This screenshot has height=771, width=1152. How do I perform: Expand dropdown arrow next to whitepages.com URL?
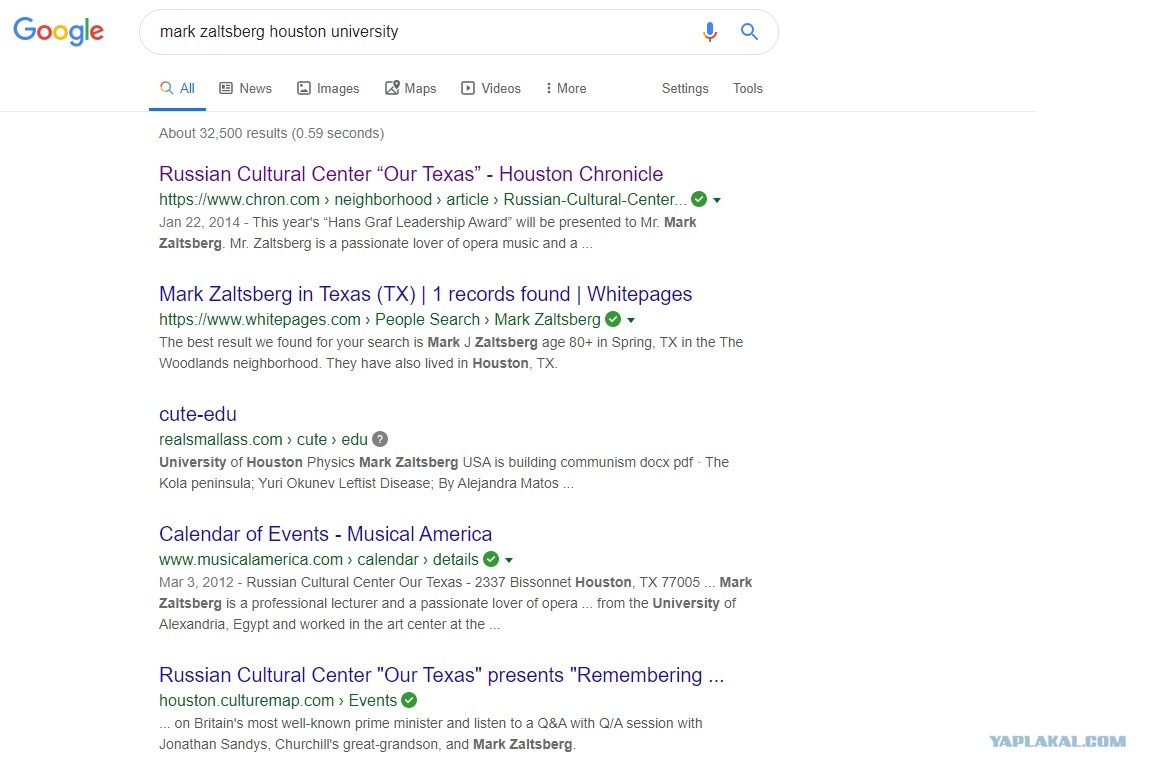[x=631, y=320]
